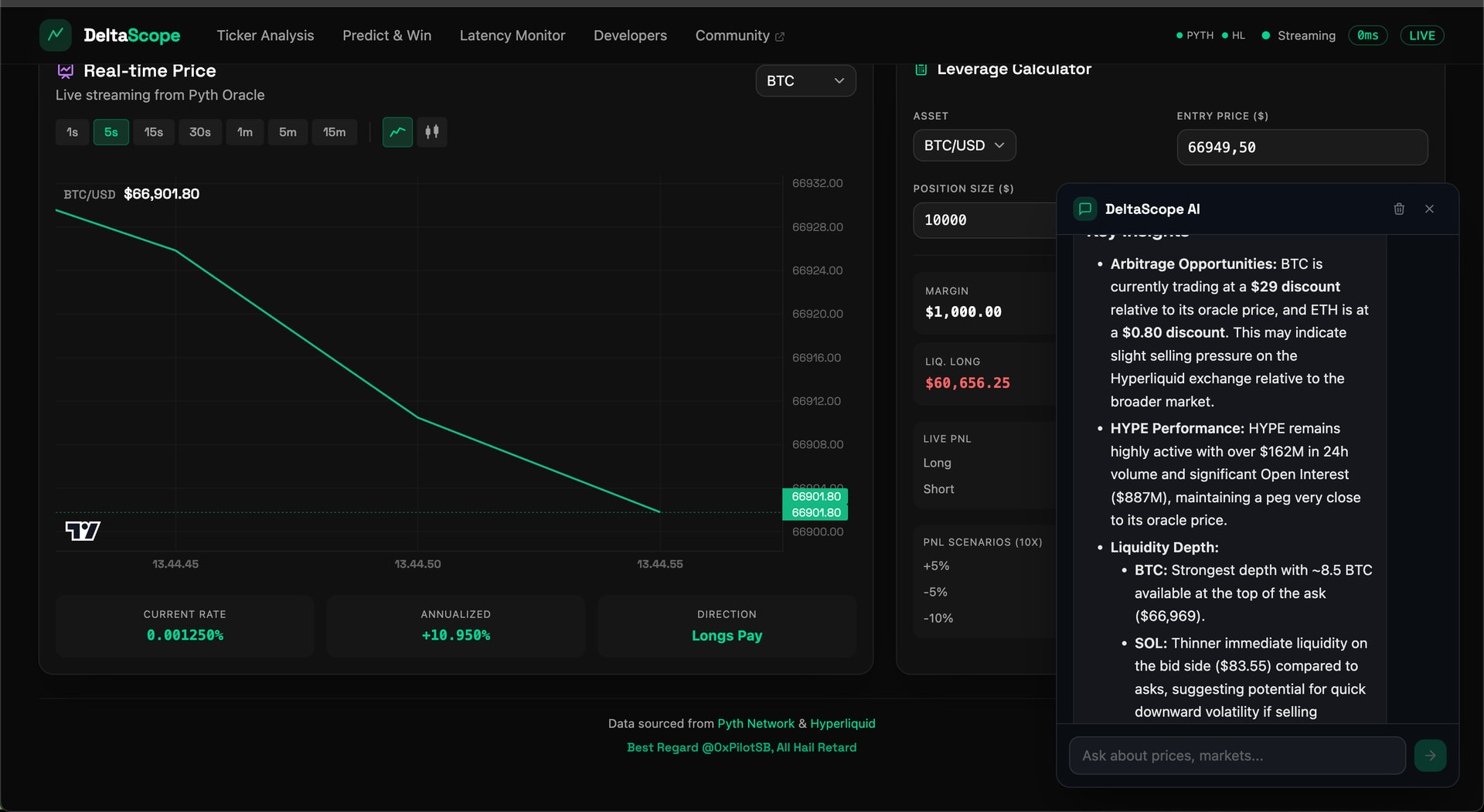Select the 5s interval
This screenshot has height=812, width=1484.
pos(111,132)
